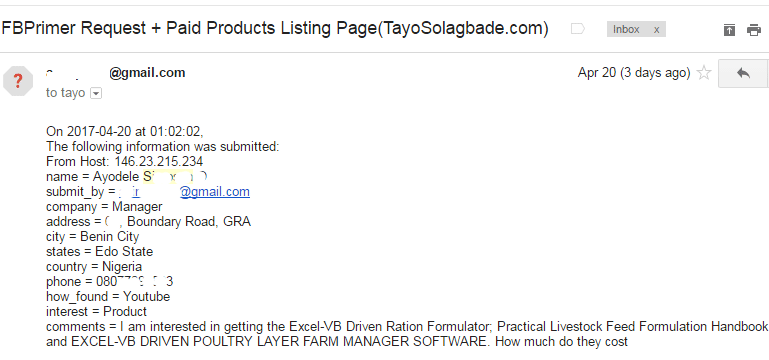Click the upward-arrow expand all icon
Viewport: 769px width, 360px height.
coord(729,30)
